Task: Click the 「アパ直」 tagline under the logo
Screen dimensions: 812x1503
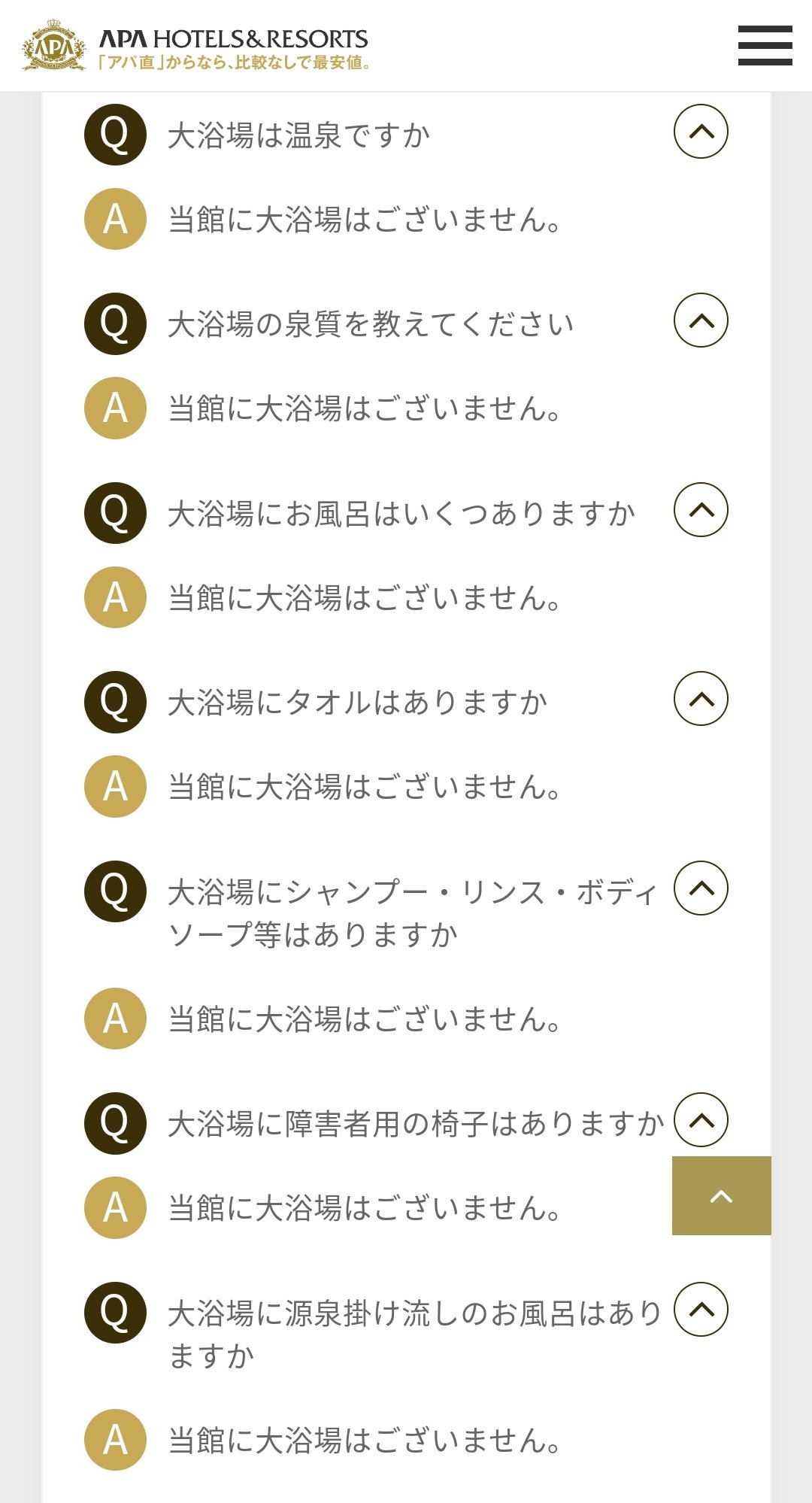Action: [x=235, y=62]
